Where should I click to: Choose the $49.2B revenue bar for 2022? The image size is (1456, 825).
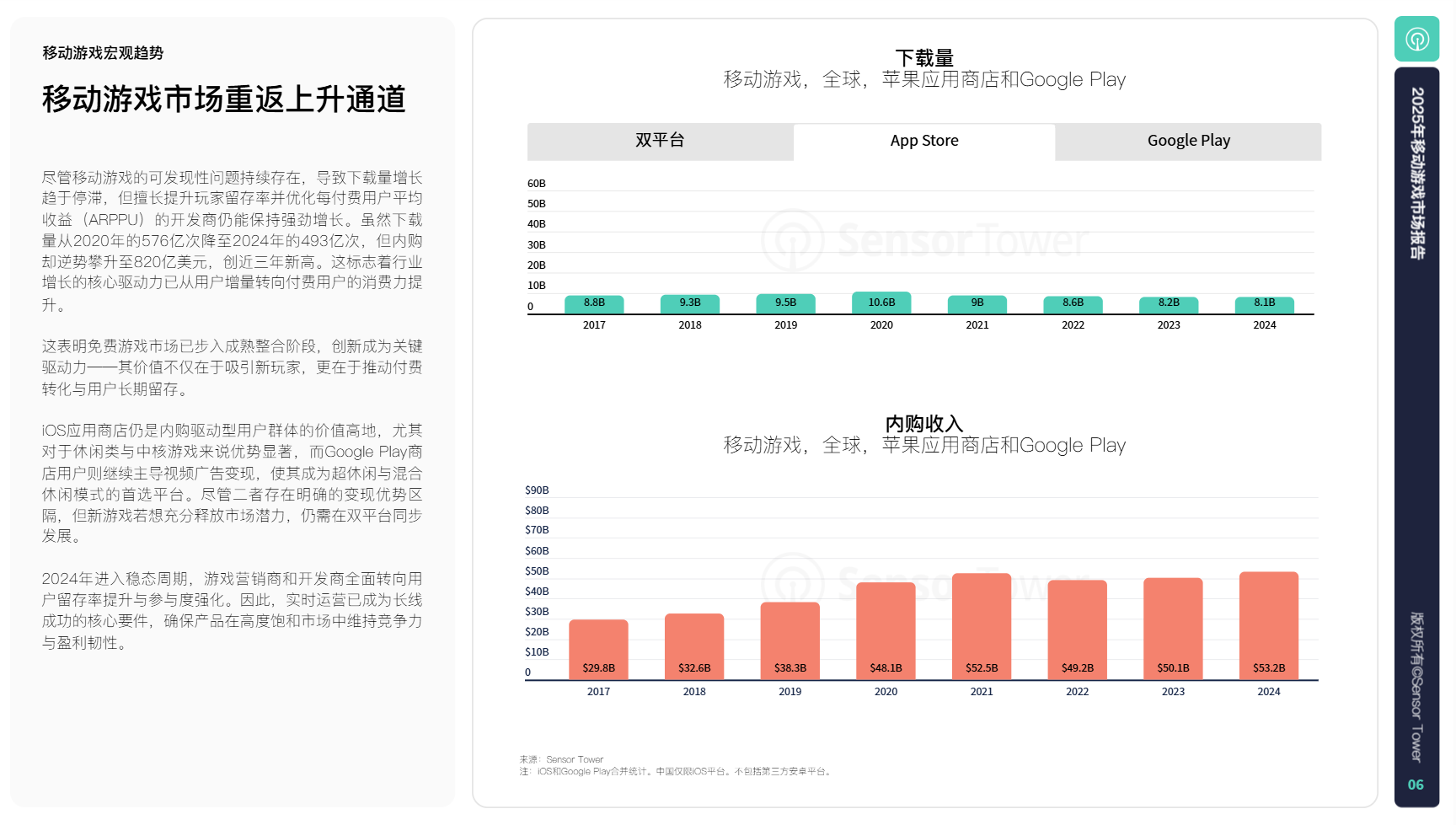point(1077,629)
